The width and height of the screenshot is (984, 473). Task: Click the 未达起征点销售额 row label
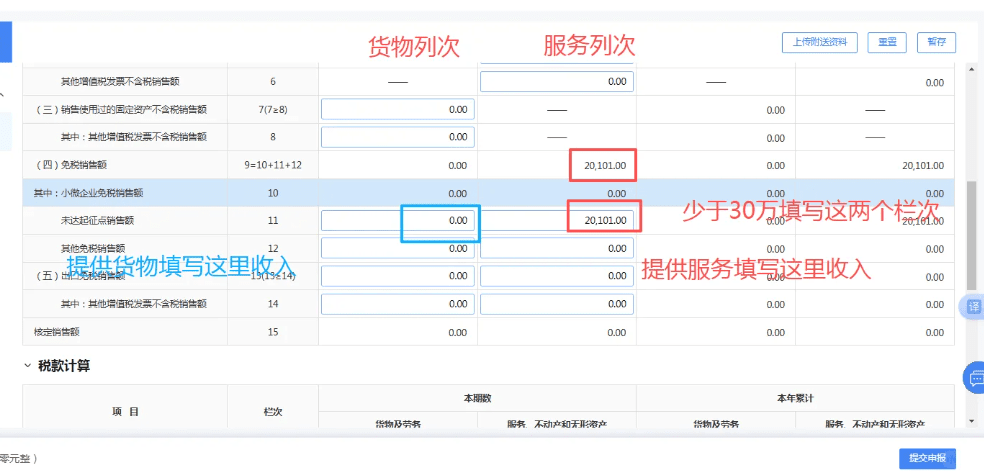97,221
